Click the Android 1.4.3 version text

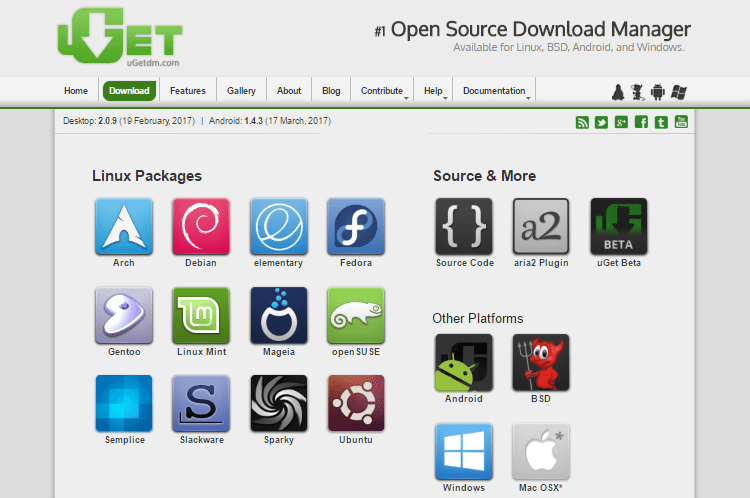pos(270,121)
